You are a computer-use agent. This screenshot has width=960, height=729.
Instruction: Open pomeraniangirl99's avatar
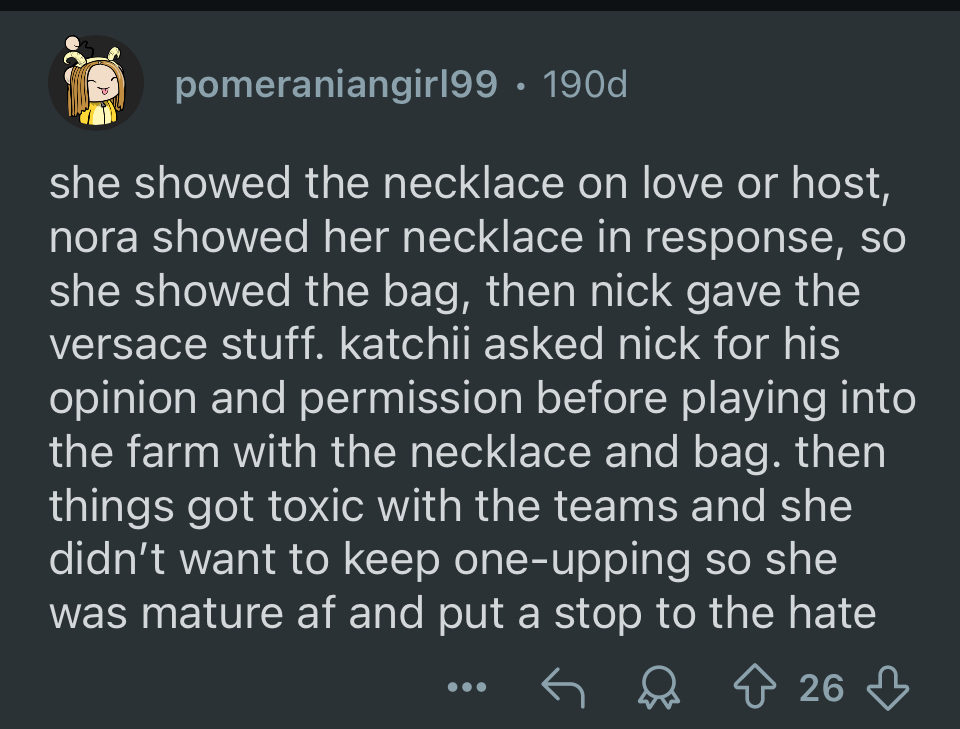click(x=96, y=84)
